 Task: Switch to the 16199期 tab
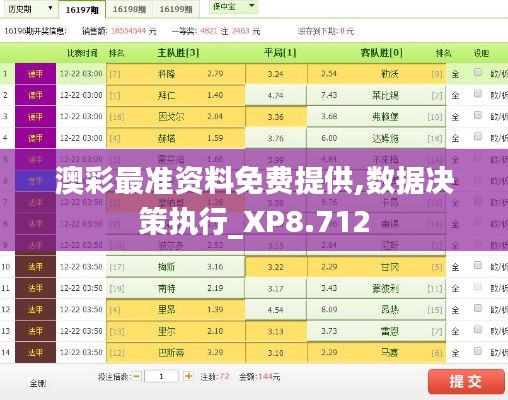click(176, 9)
